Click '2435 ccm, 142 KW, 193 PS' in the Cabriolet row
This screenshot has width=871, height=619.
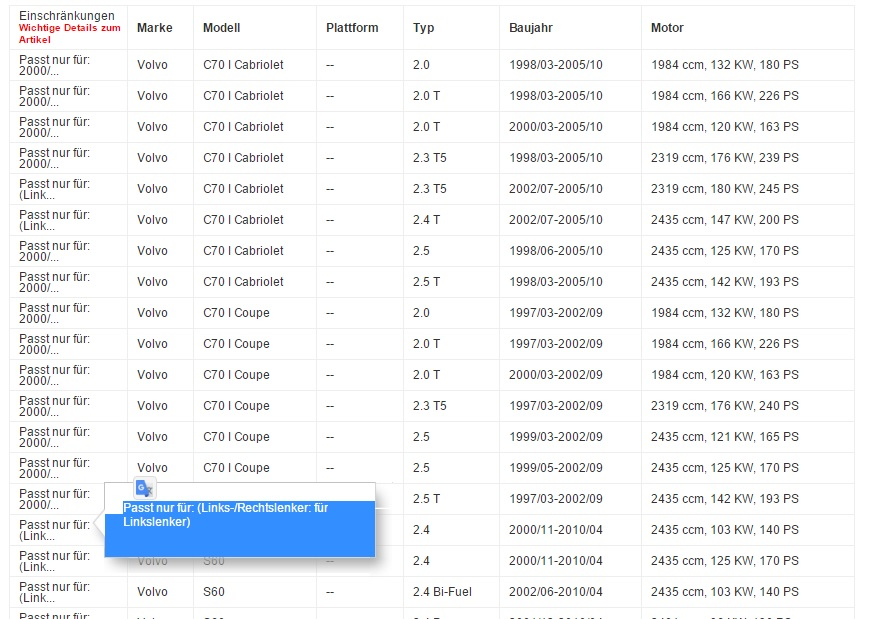724,282
